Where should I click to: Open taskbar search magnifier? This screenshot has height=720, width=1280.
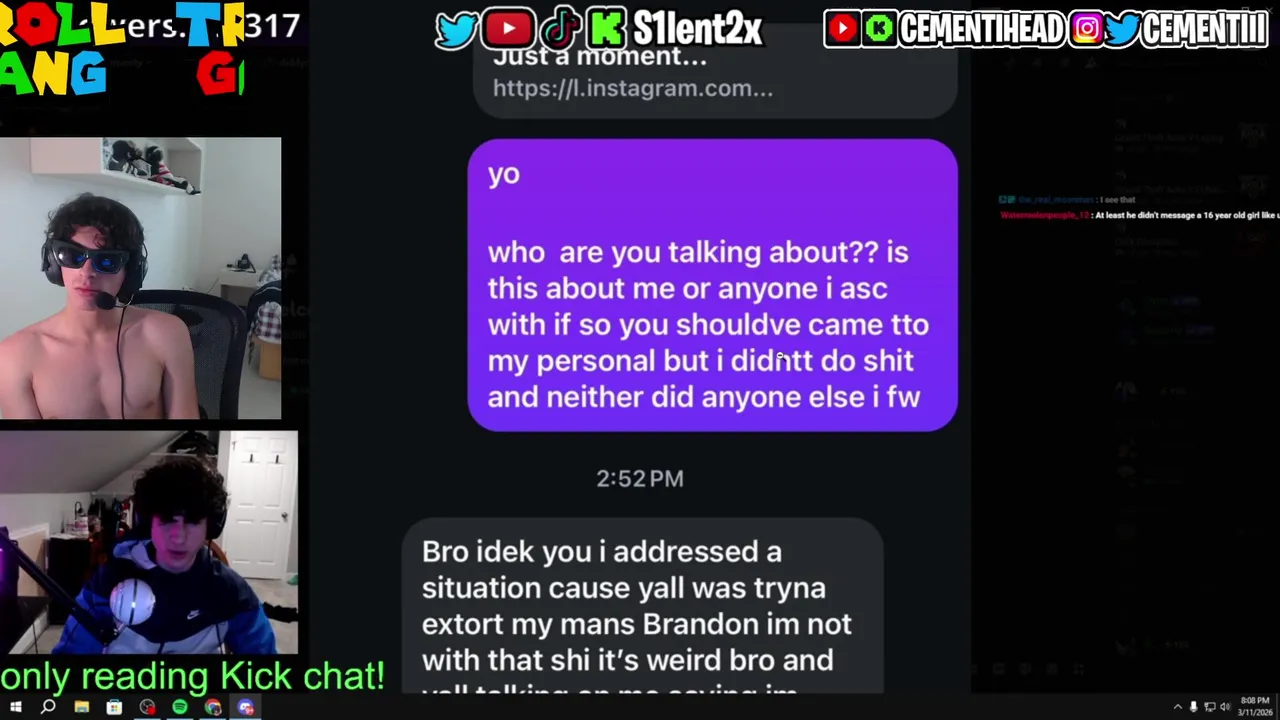coord(48,707)
